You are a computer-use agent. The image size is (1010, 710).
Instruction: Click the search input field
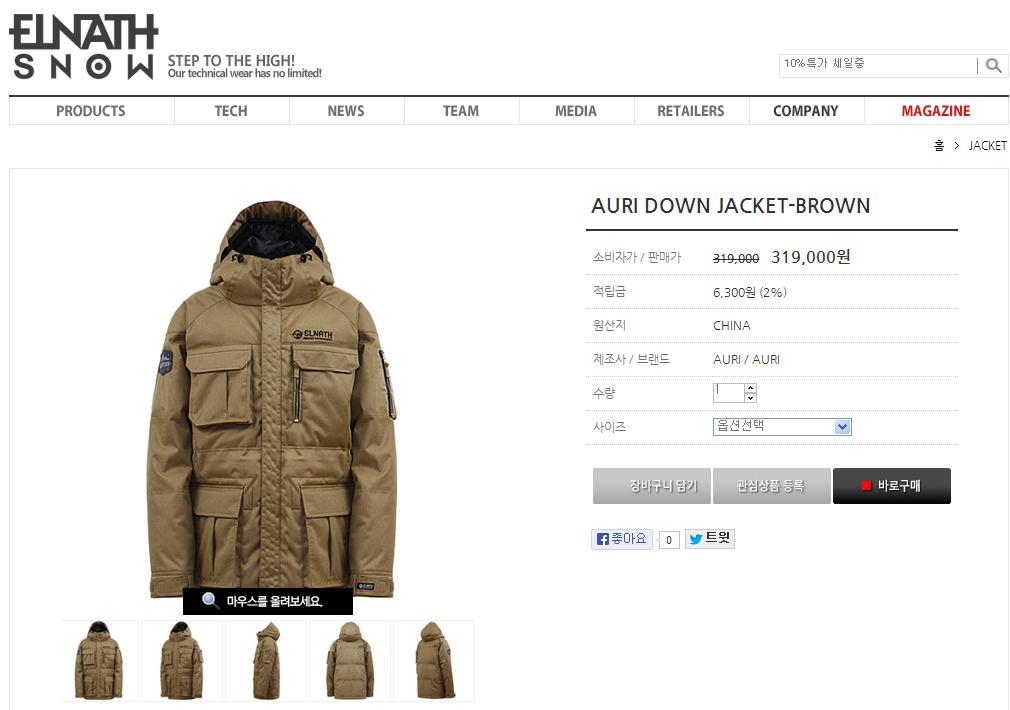pyautogui.click(x=877, y=65)
